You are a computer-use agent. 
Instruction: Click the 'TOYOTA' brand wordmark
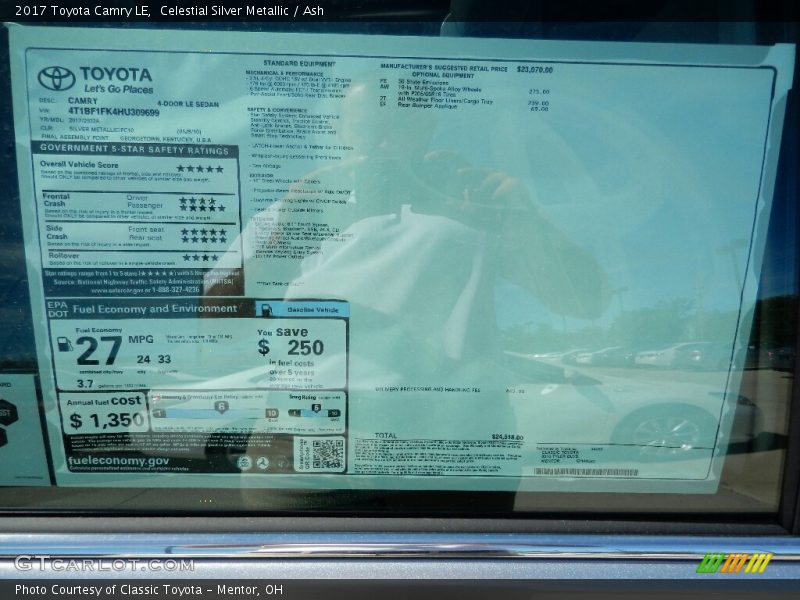116,74
